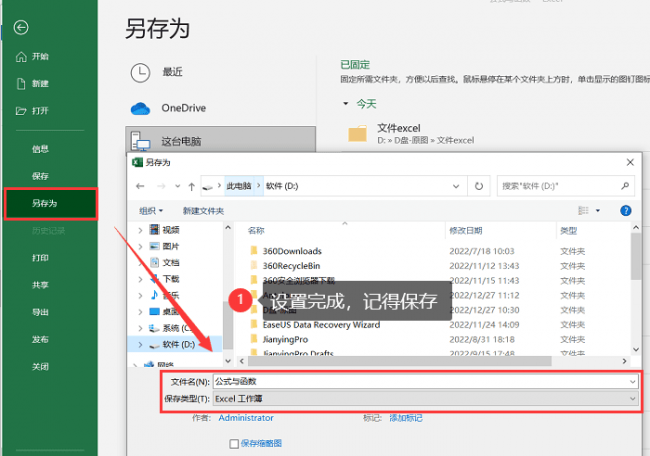
Task: Expand the 下载 tree node
Action: 140,279
